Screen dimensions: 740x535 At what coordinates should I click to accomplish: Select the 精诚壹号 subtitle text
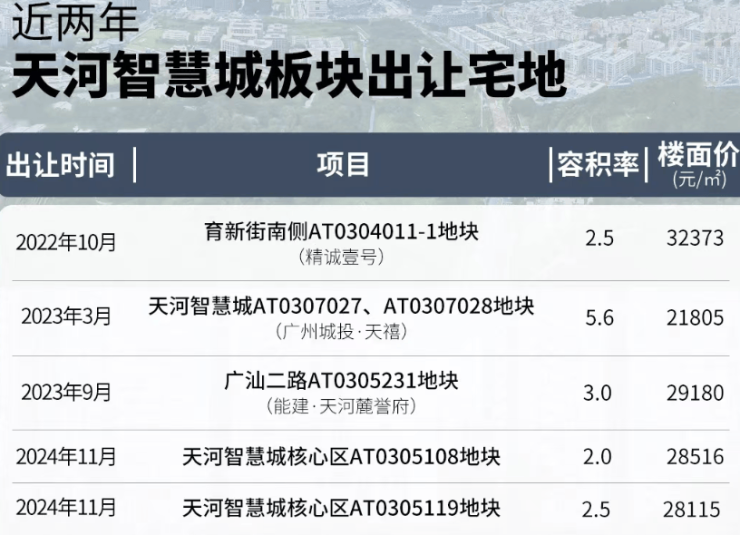pos(341,257)
